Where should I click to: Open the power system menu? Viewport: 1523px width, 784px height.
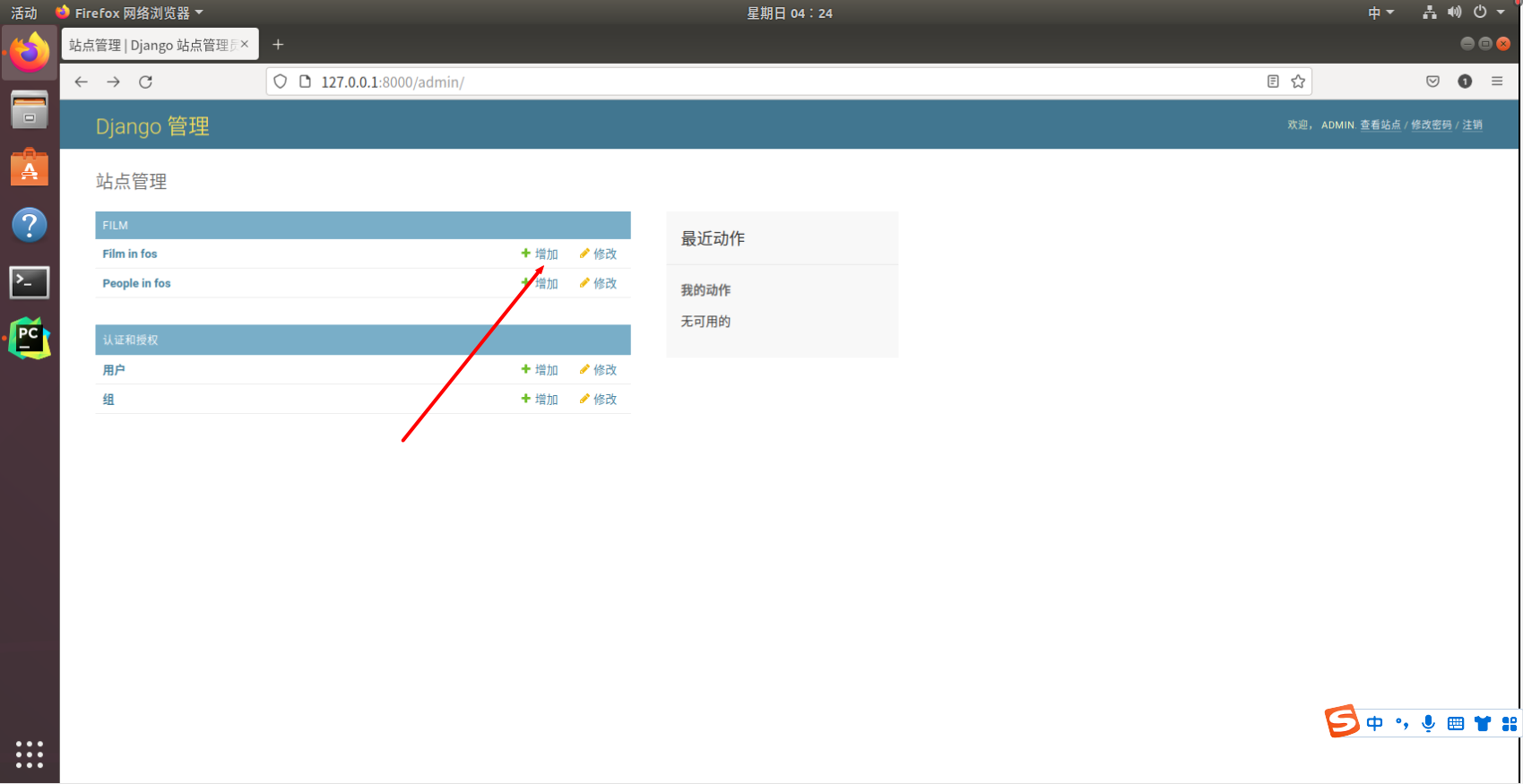tap(1489, 13)
